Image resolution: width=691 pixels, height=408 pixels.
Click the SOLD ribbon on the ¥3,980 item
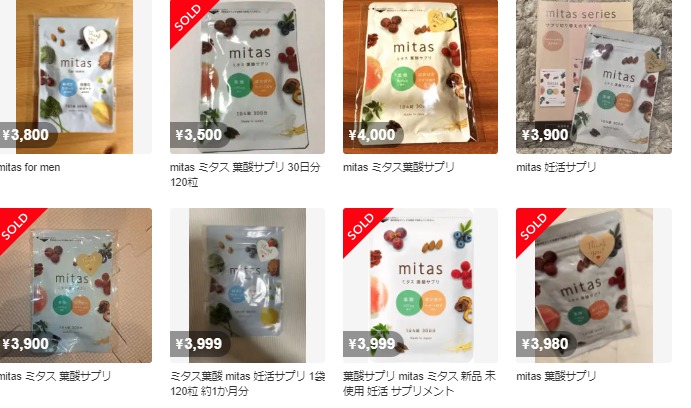tap(535, 226)
